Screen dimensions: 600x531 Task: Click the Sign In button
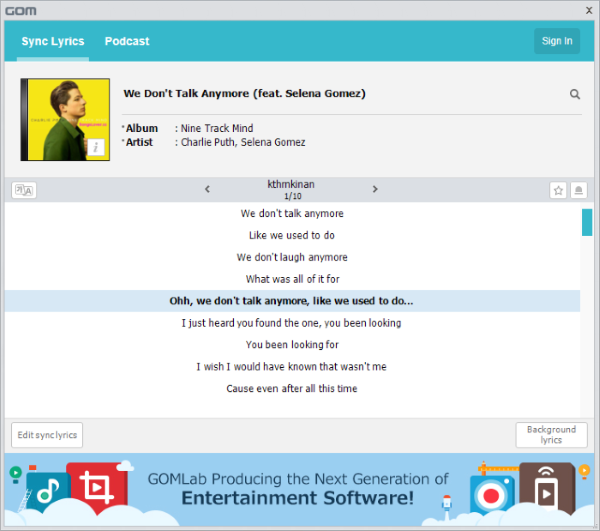coord(557,41)
